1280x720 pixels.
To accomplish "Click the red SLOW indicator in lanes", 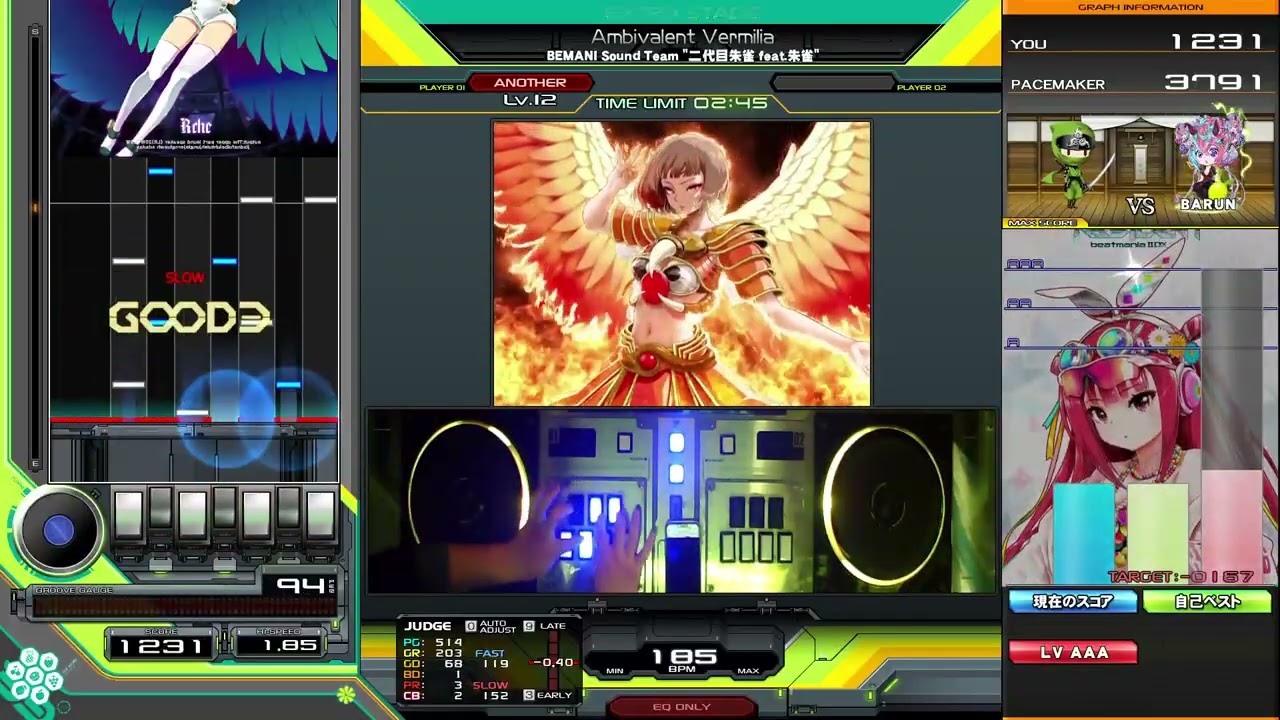I will 185,278.
